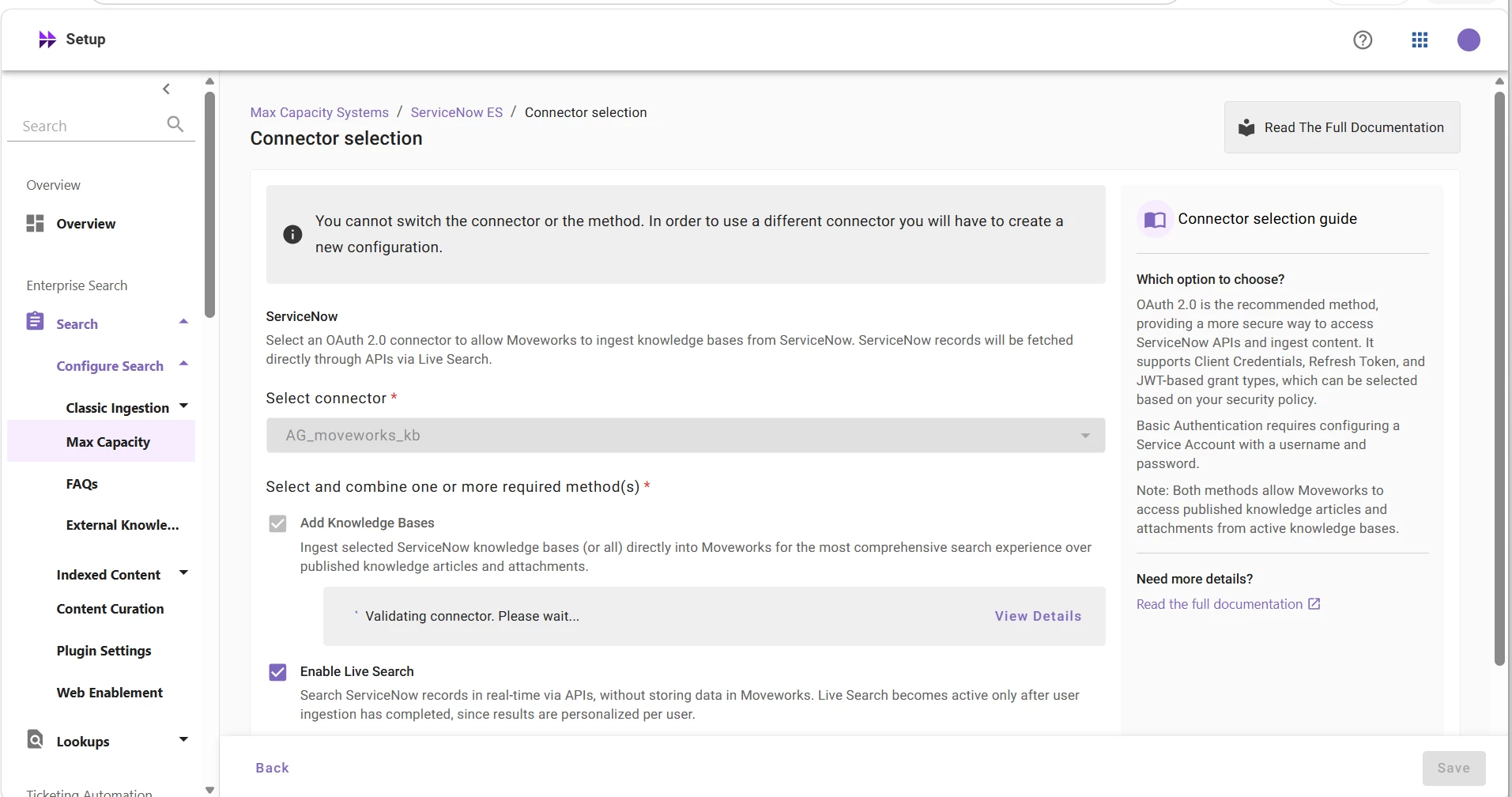This screenshot has width=1512, height=797.
Task: Click the sidebar vertical scrollbar thumb
Action: [x=209, y=205]
